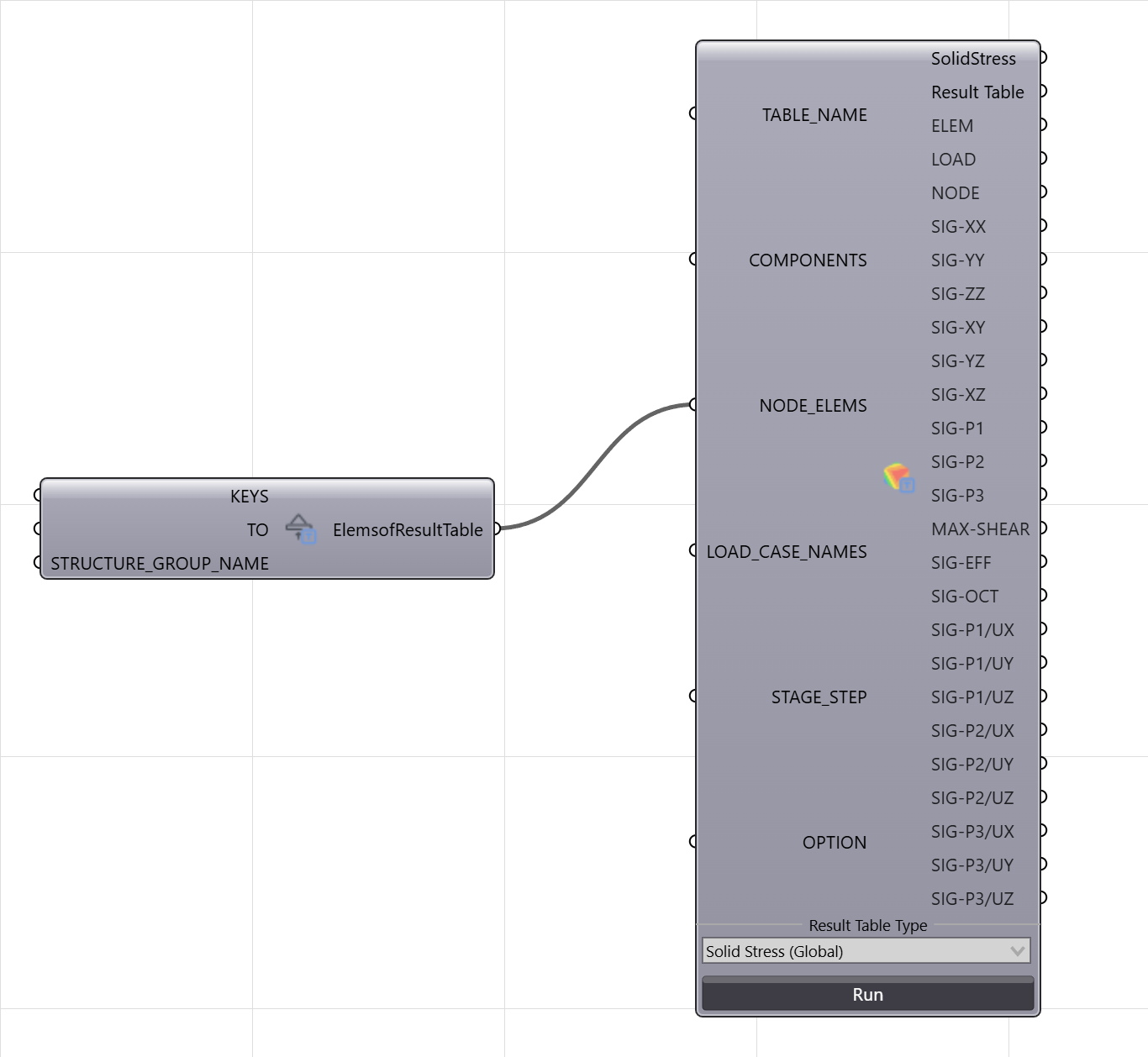Select the COMPONENTS input parameter
The width and height of the screenshot is (1148, 1057).
coord(808,260)
